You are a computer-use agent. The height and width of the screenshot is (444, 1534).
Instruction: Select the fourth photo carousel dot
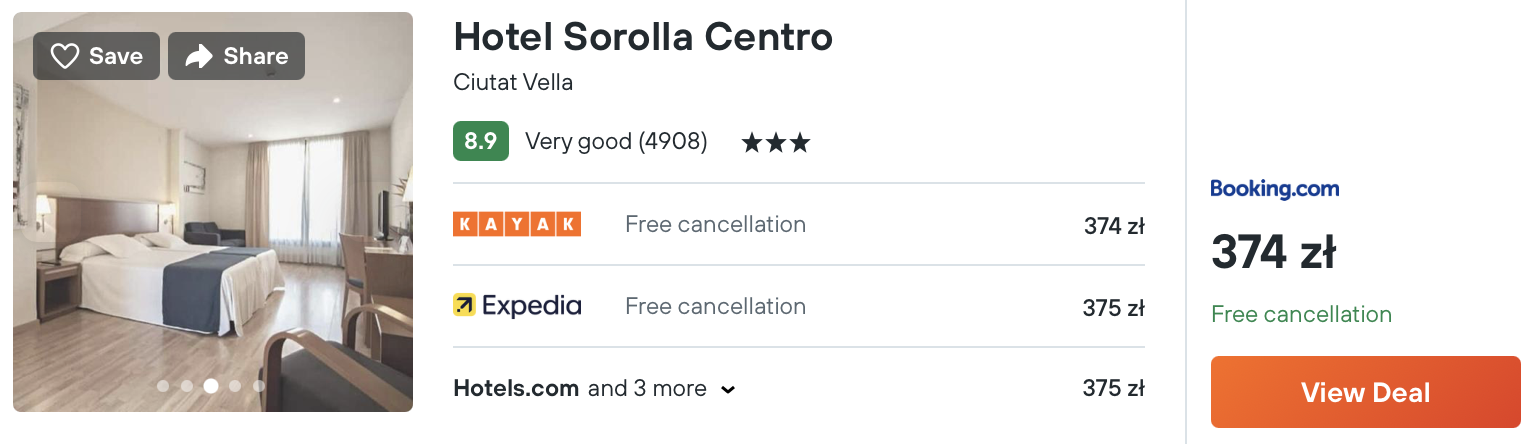pyautogui.click(x=235, y=386)
